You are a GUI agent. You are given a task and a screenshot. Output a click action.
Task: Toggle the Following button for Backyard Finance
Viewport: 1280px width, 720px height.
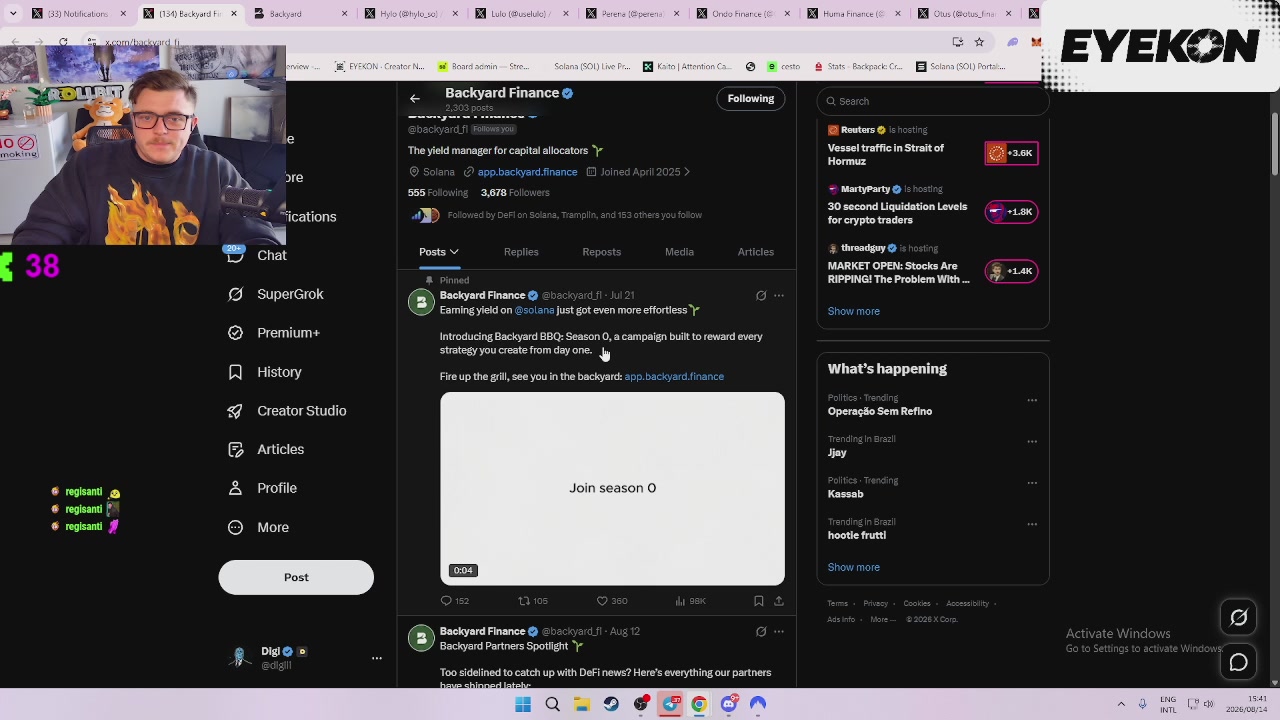coord(751,99)
